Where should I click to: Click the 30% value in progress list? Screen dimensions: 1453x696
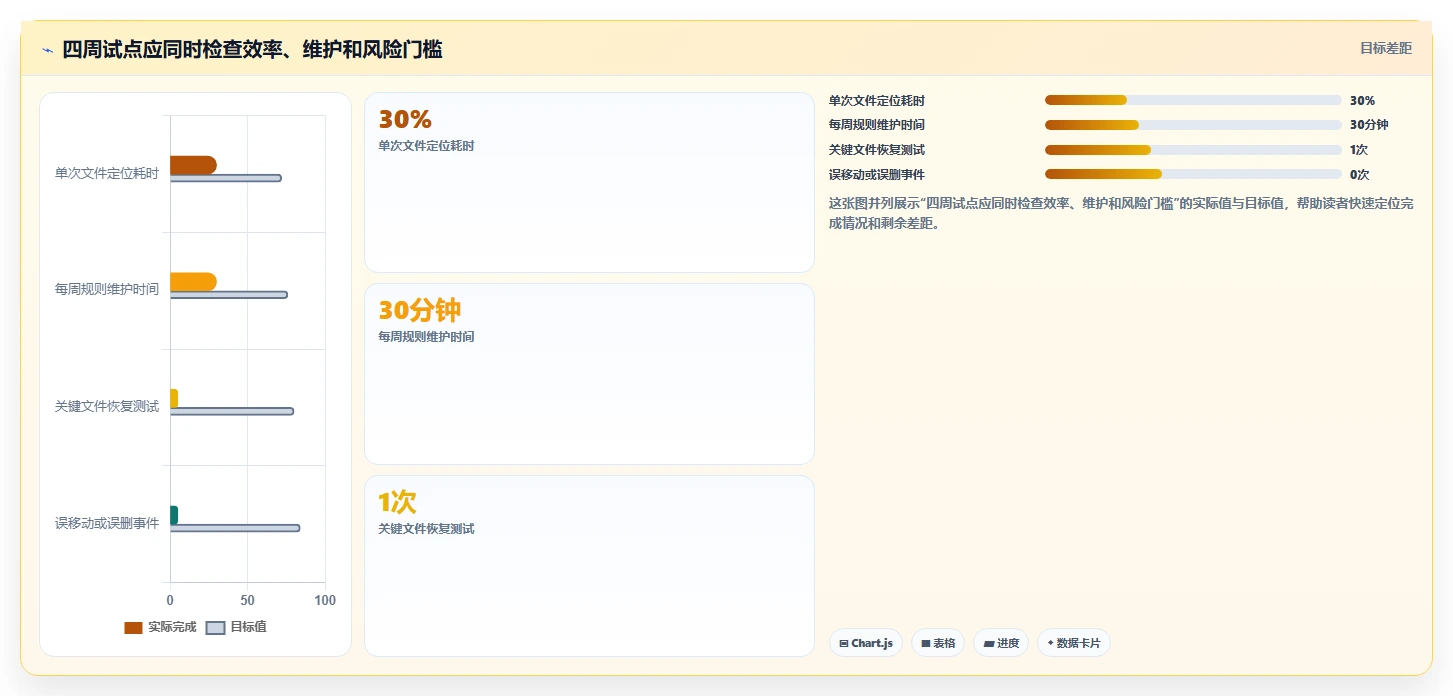[1362, 101]
